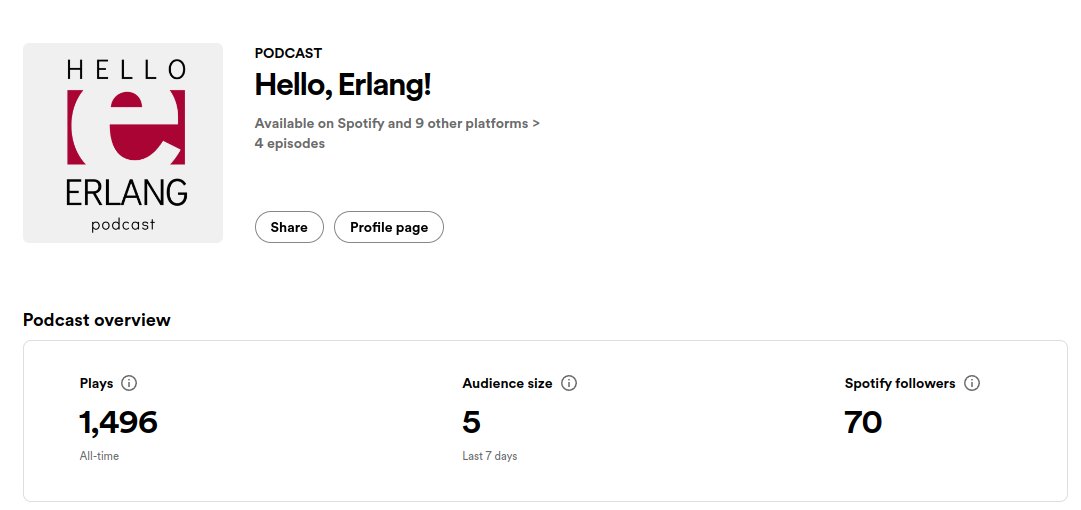The width and height of the screenshot is (1081, 510).
Task: Open Available on Spotify and 9 other platforms
Action: [397, 123]
